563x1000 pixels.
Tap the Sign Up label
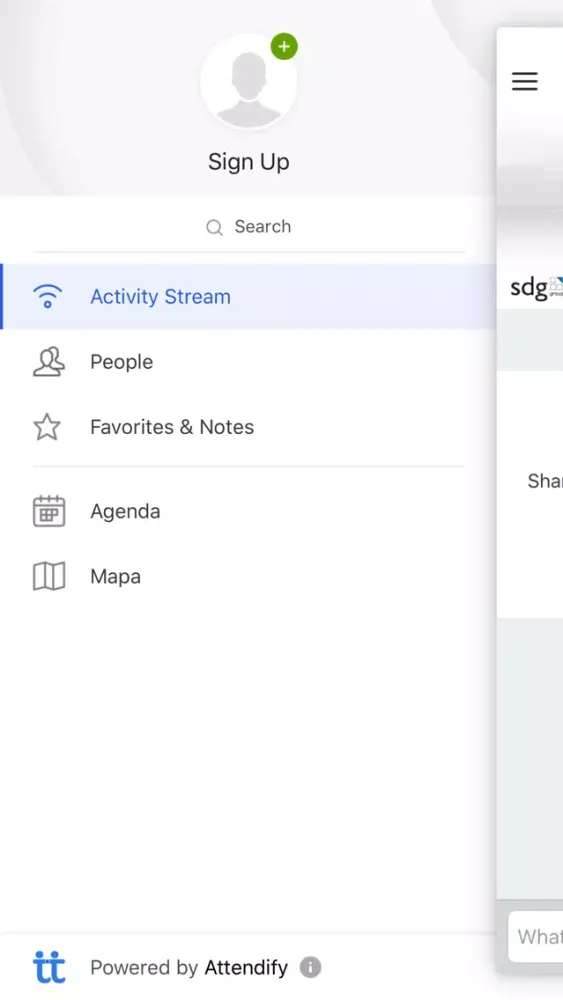click(249, 162)
